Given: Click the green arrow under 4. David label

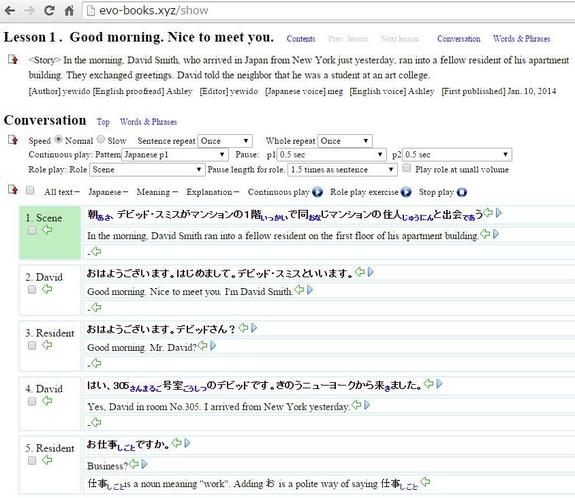Looking at the screenshot, I should (47, 401).
